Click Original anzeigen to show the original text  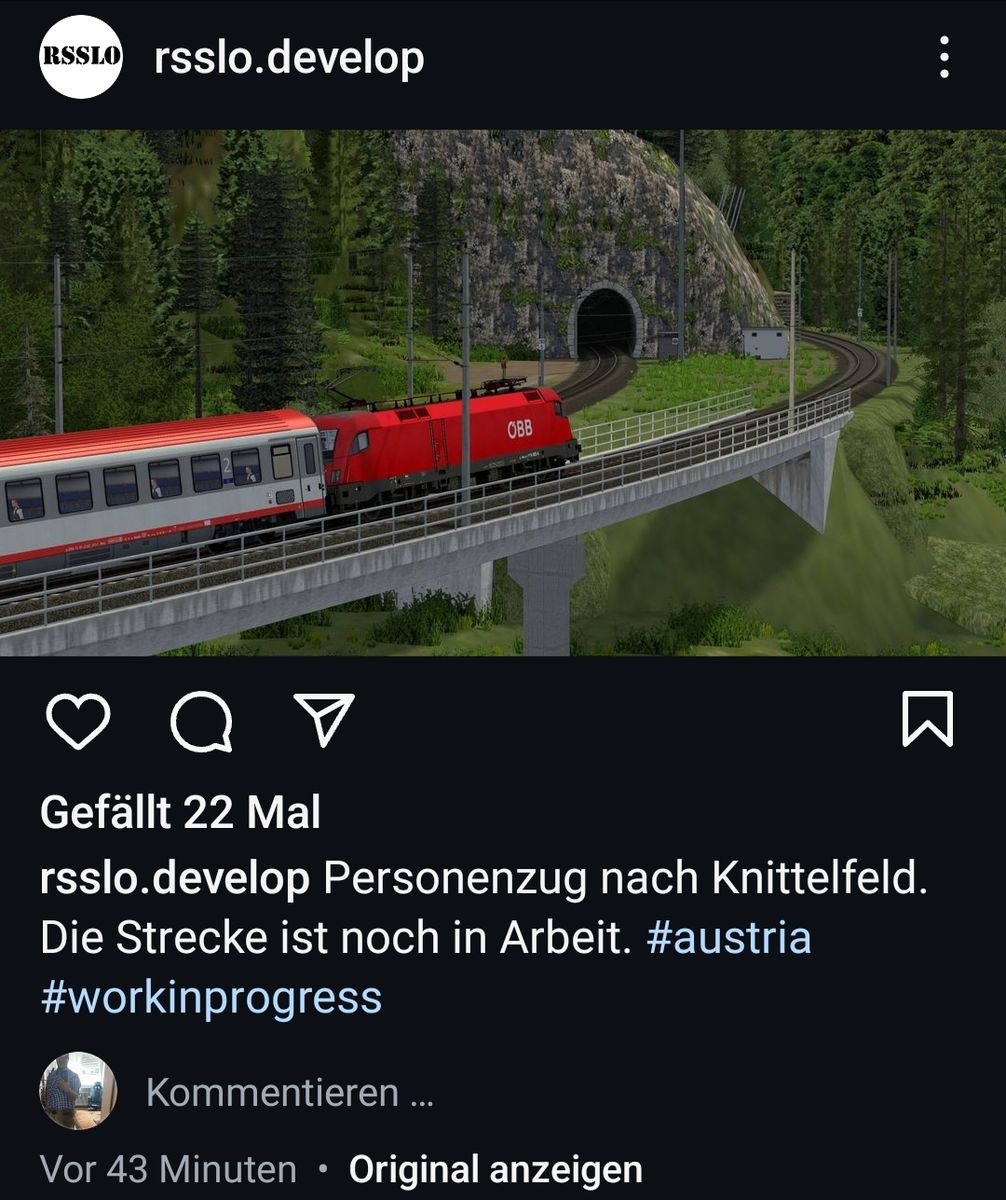[x=495, y=1168]
